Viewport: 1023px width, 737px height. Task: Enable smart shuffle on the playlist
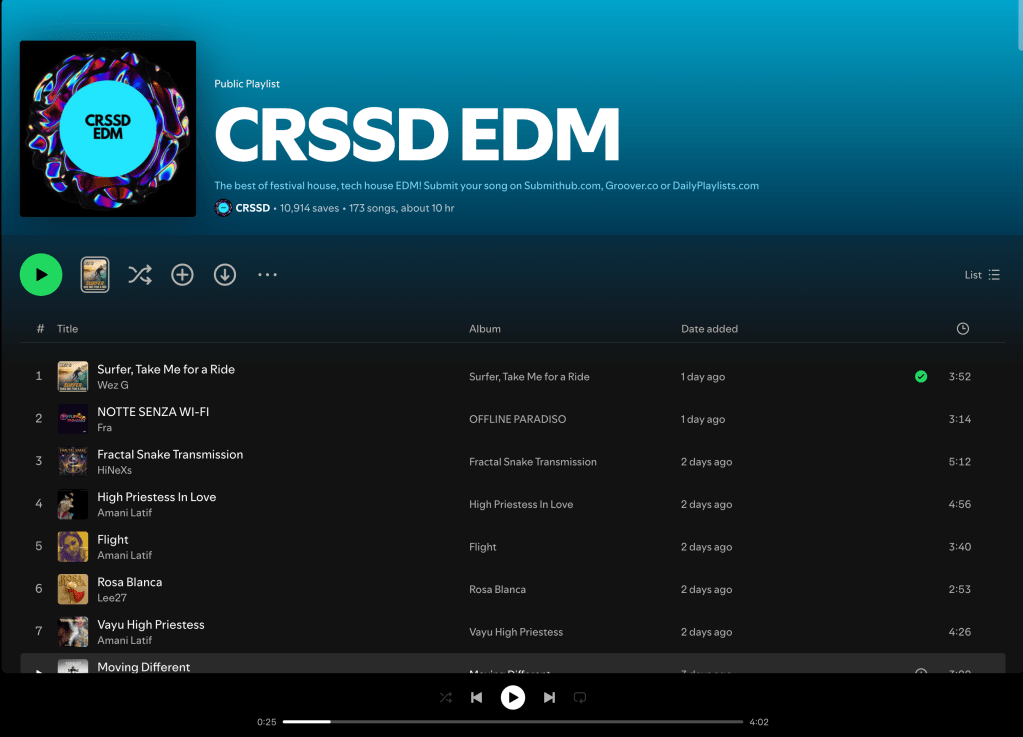point(140,275)
